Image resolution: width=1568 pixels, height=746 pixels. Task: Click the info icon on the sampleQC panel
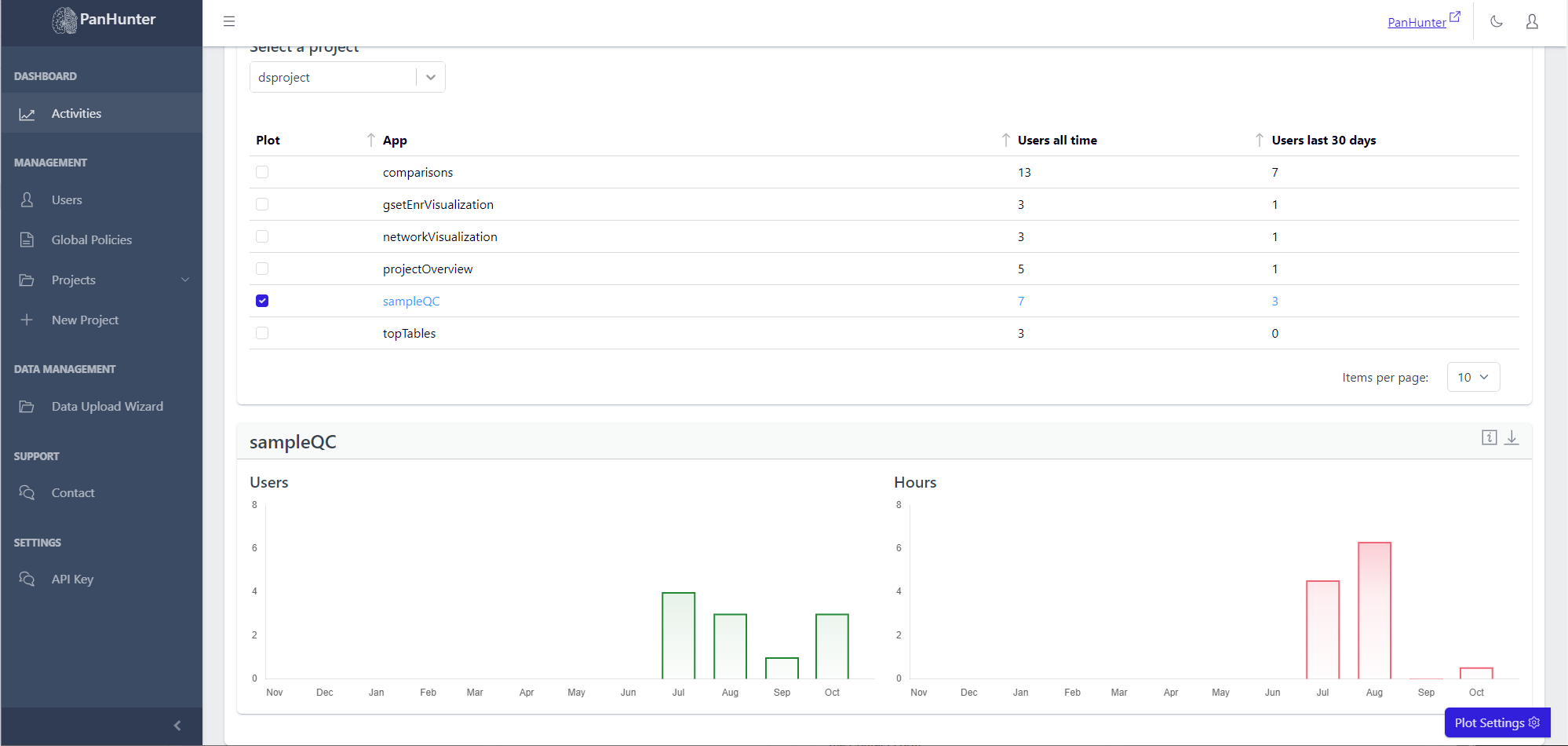point(1489,437)
